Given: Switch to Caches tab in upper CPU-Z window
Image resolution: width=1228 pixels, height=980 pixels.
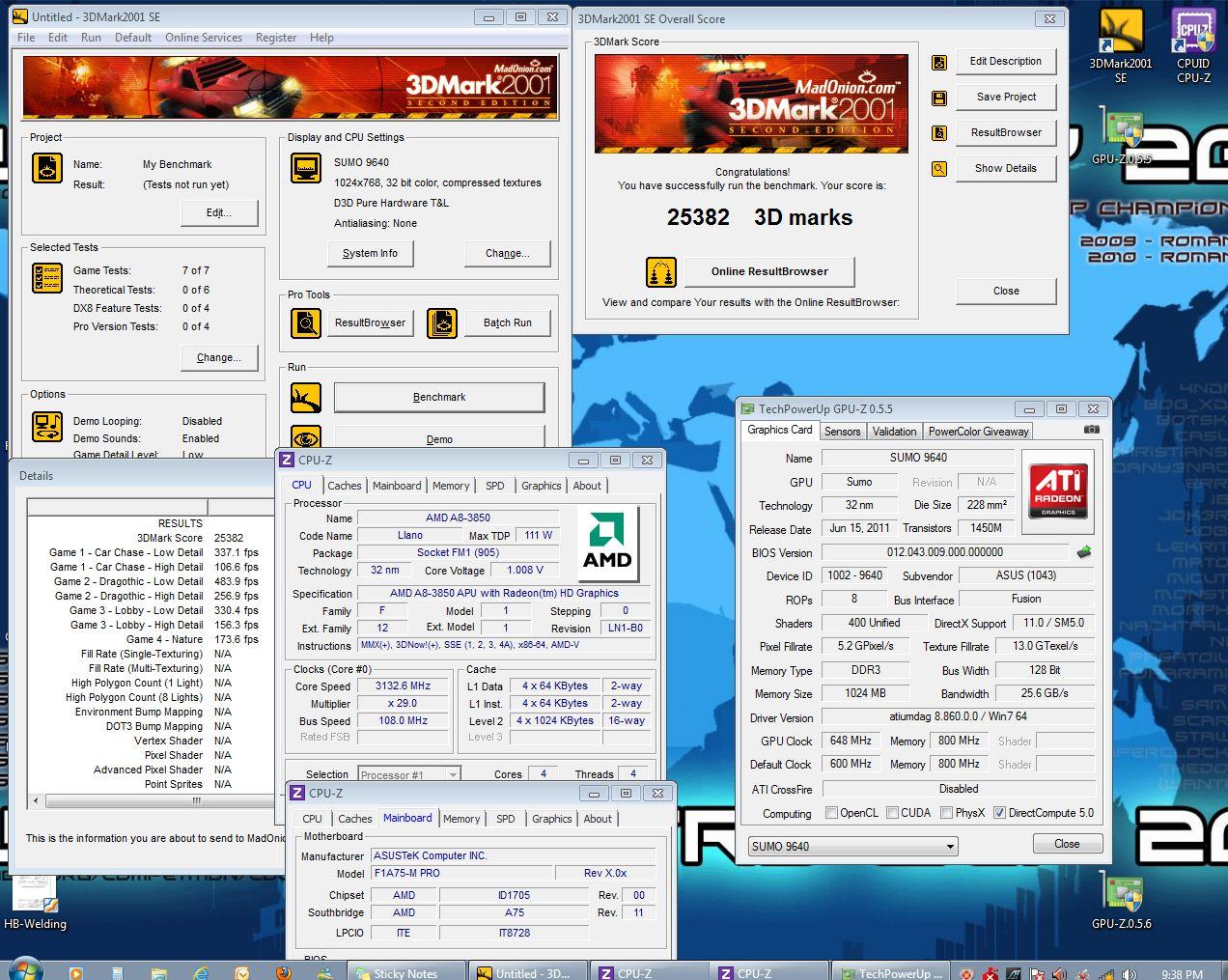Looking at the screenshot, I should (x=345, y=486).
